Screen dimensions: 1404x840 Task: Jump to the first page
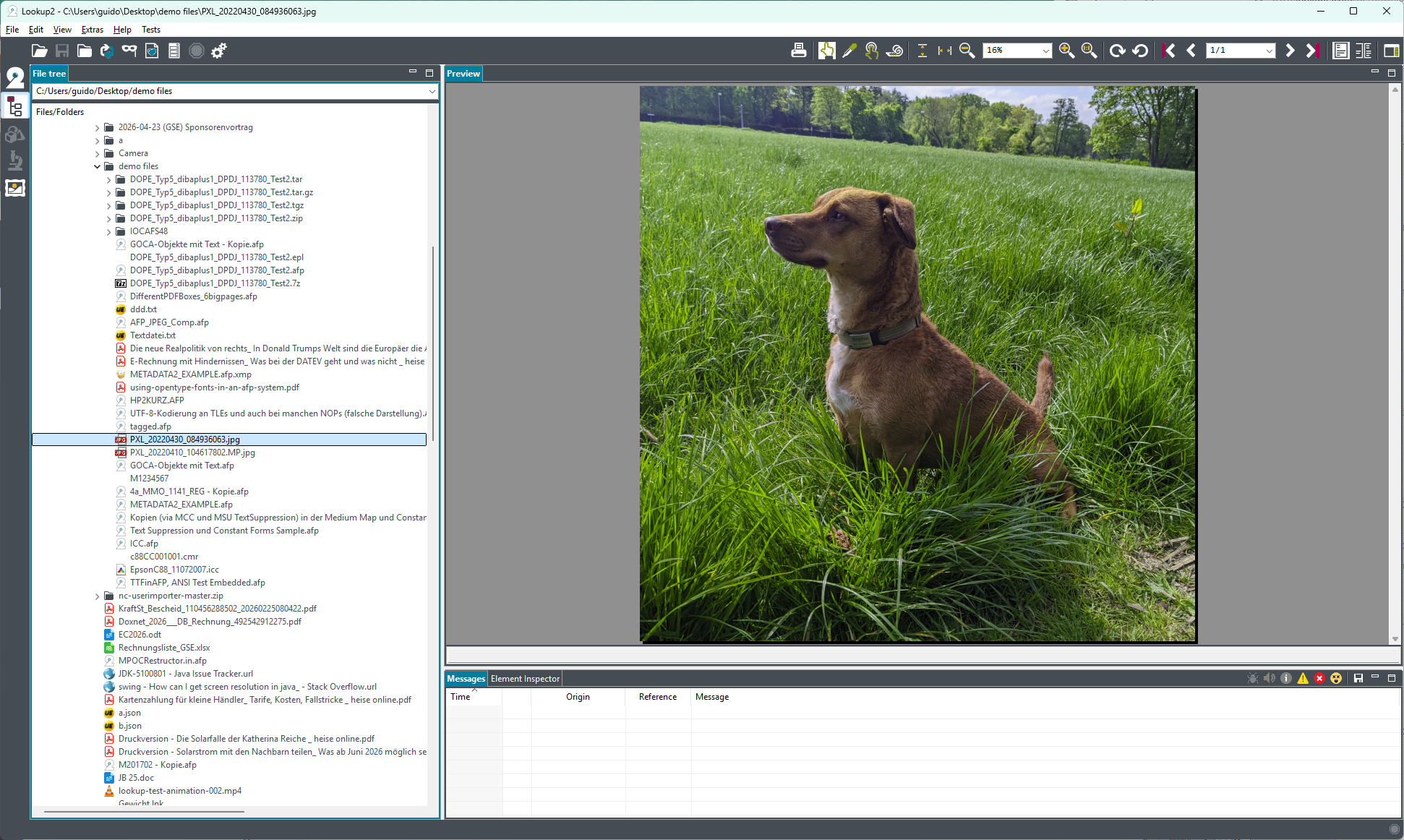coord(1168,51)
